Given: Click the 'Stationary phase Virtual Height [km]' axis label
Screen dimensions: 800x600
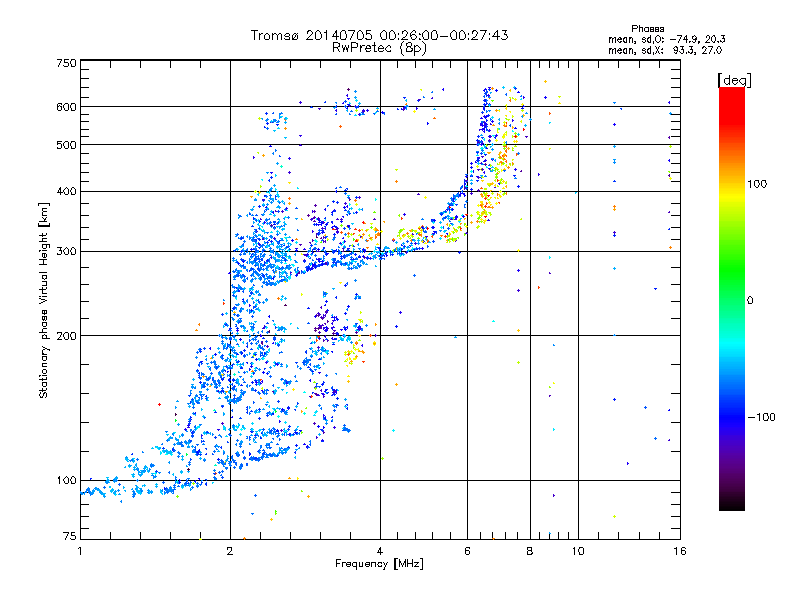Looking at the screenshot, I should tap(44, 301).
